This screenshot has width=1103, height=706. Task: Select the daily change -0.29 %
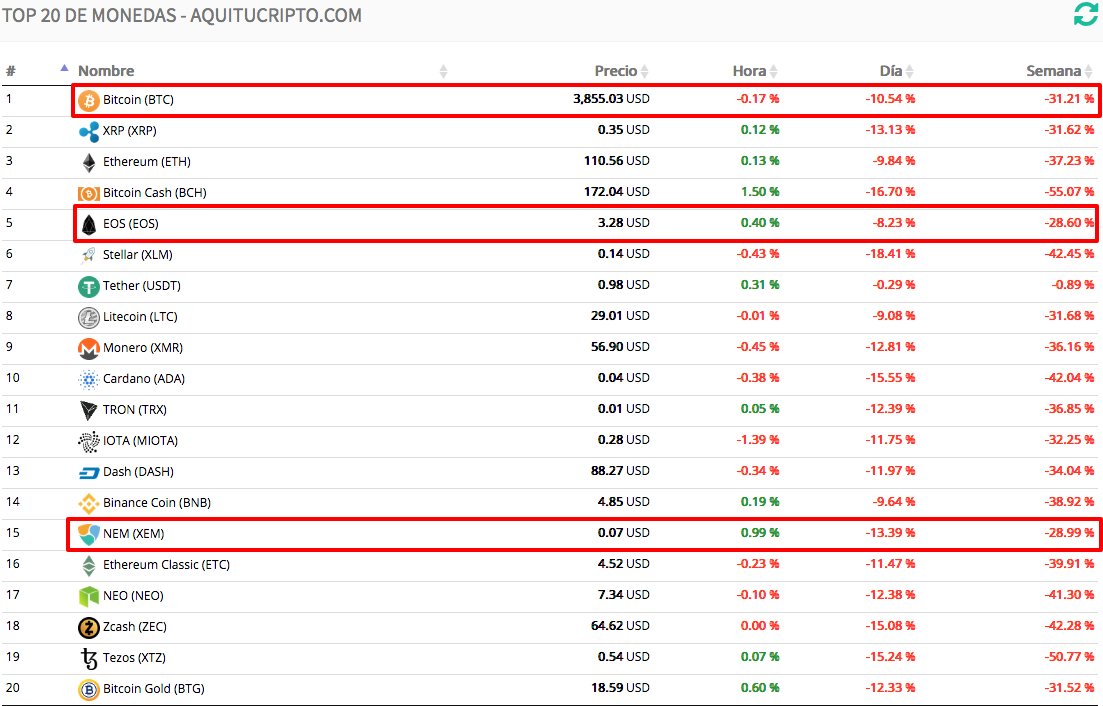pyautogui.click(x=893, y=285)
